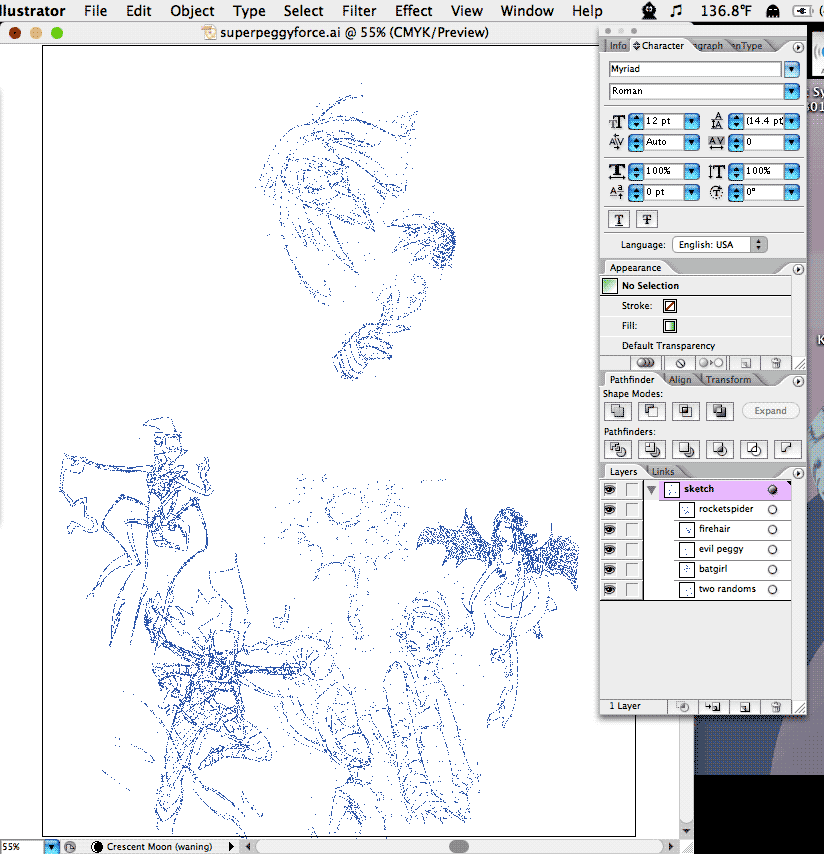
Task: Click the Underline text style button
Action: [x=620, y=220]
